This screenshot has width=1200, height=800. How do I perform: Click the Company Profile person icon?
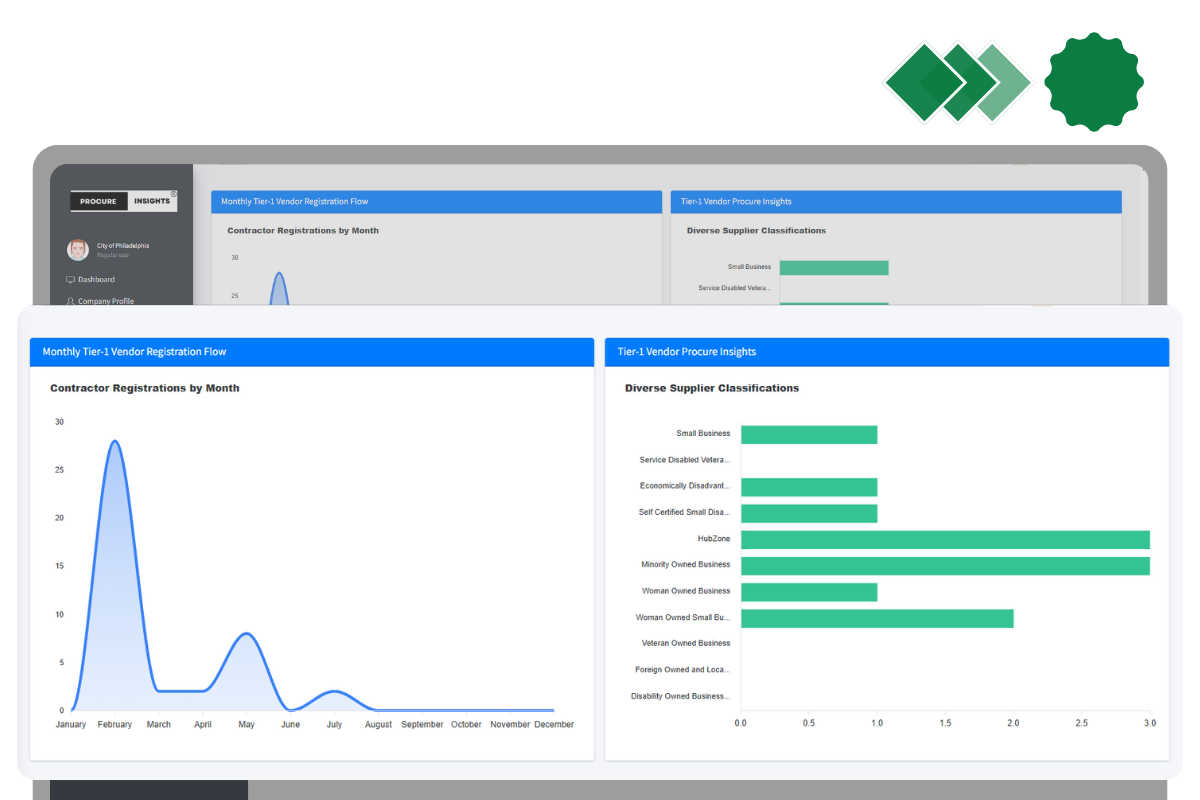[71, 301]
